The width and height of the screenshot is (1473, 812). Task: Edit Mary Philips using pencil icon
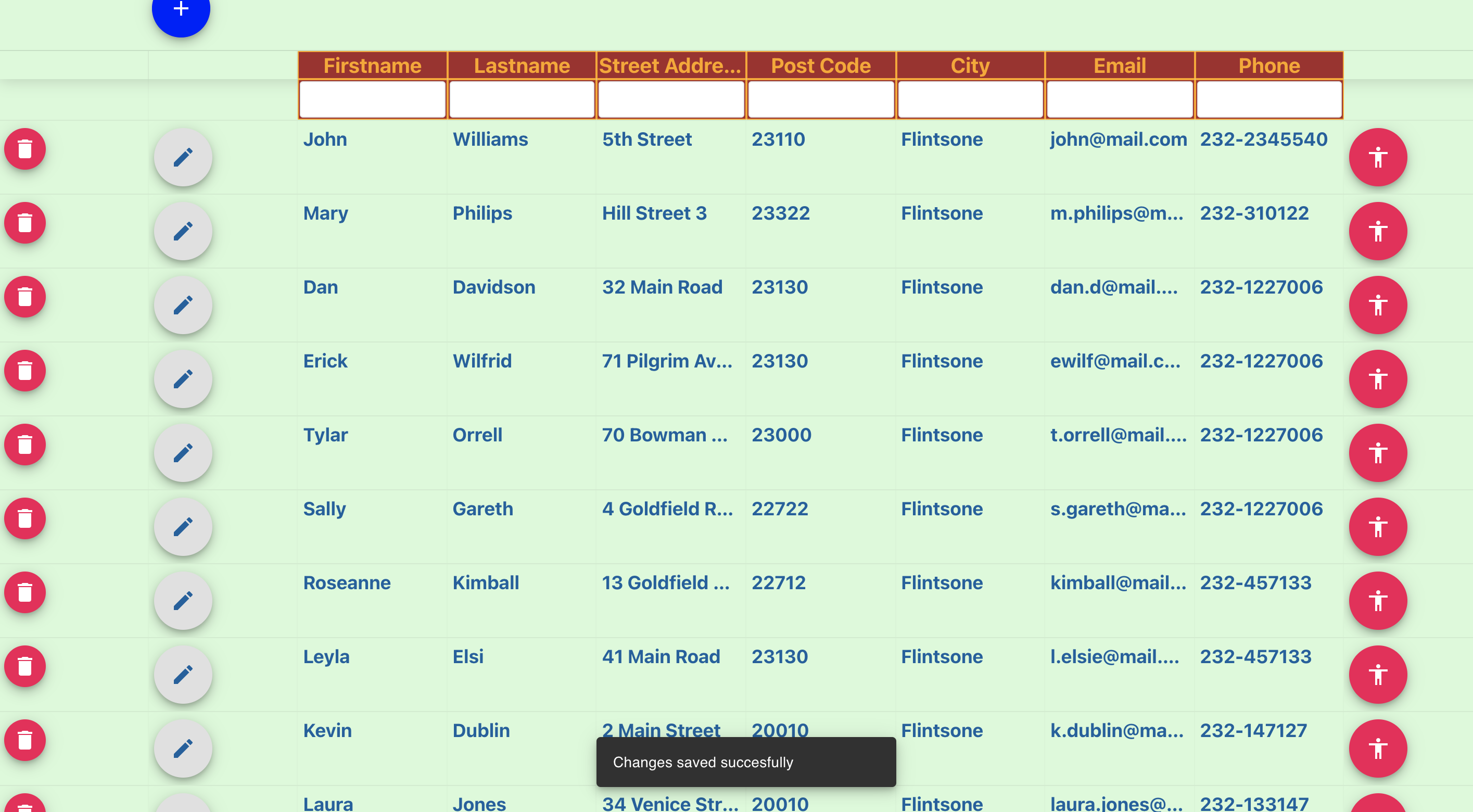pyautogui.click(x=183, y=231)
